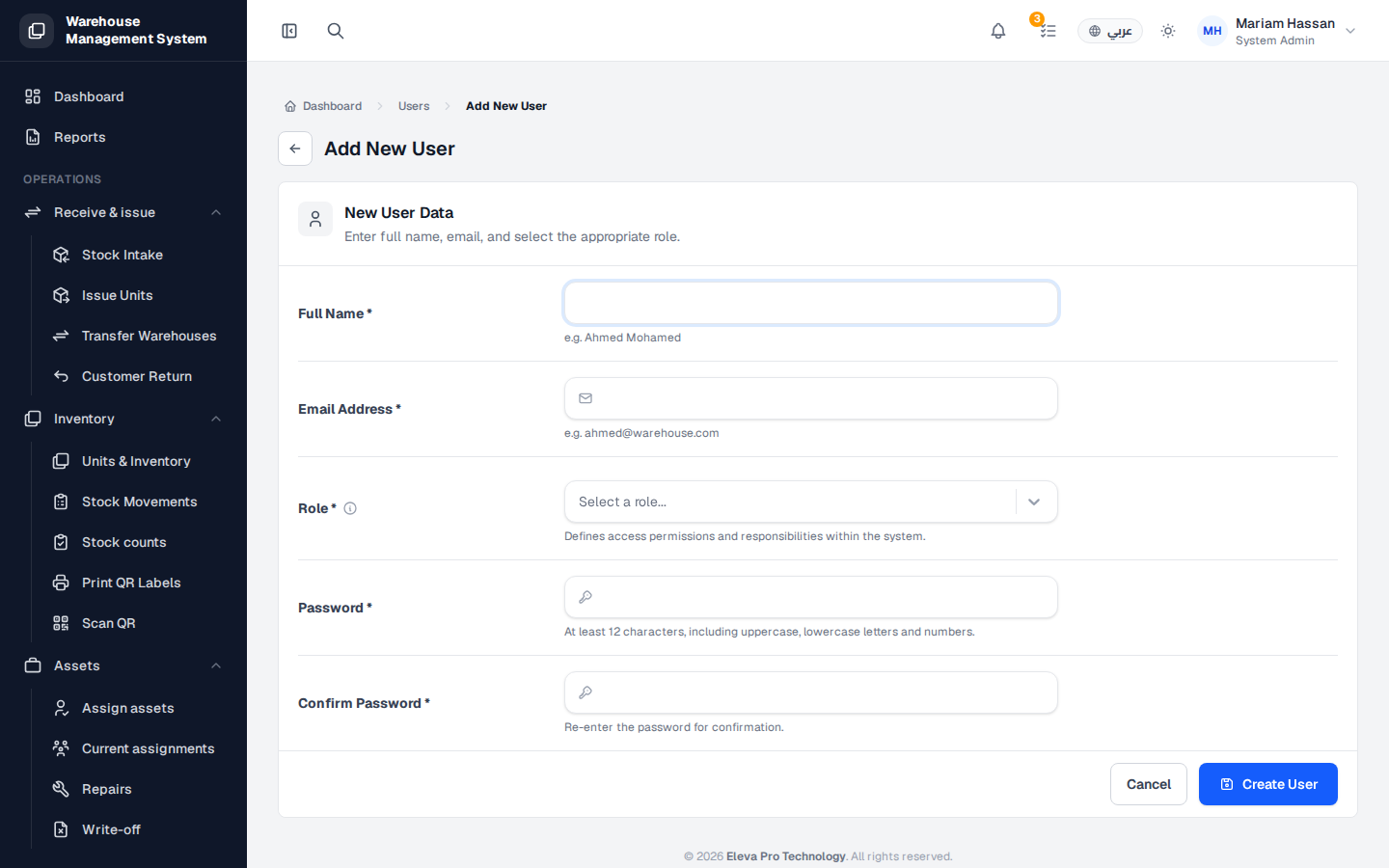Switch language to Arabic
1389x868 pixels.
(1110, 31)
